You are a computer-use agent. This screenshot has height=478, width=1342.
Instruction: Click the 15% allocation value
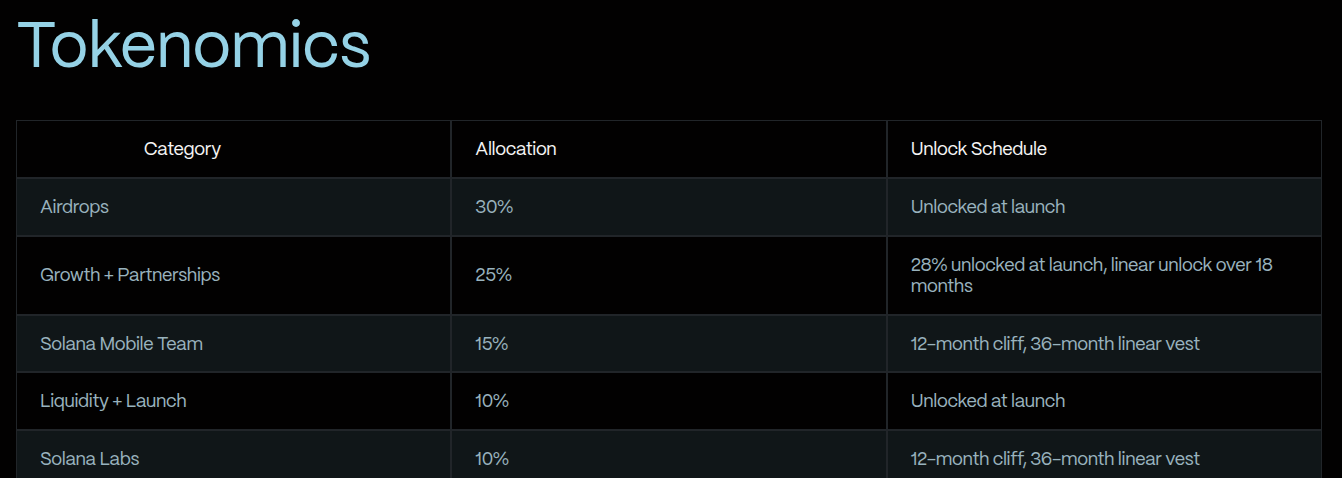tap(492, 343)
